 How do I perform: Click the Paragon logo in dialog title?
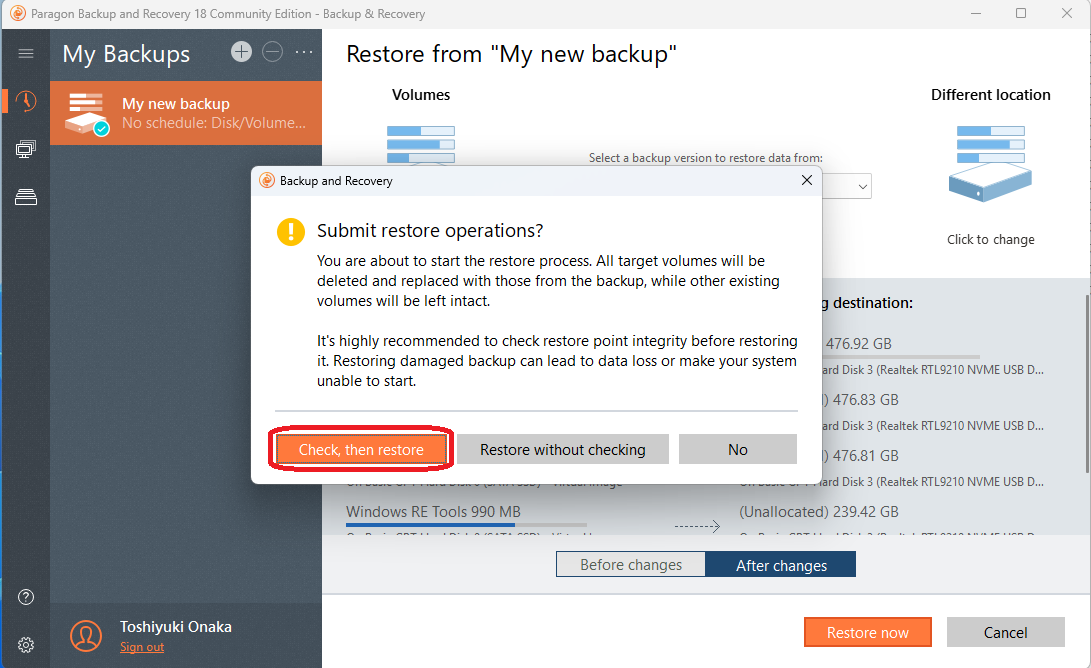click(x=267, y=181)
